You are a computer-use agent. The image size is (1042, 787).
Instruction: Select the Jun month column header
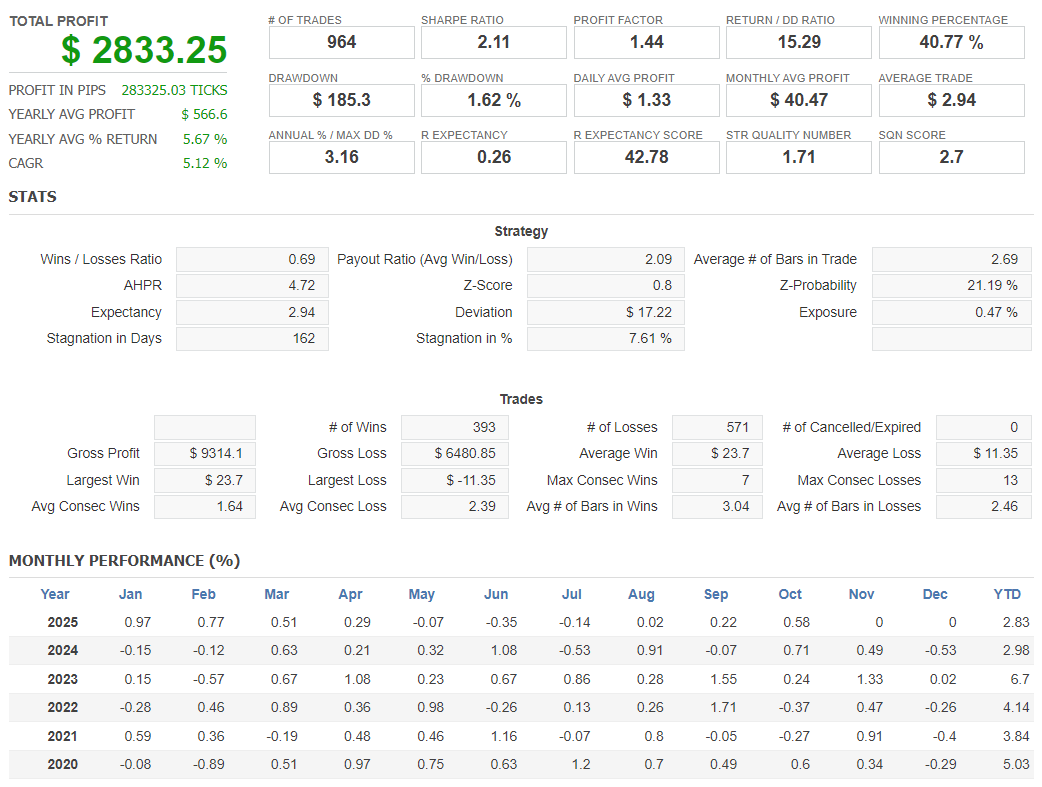coord(496,594)
